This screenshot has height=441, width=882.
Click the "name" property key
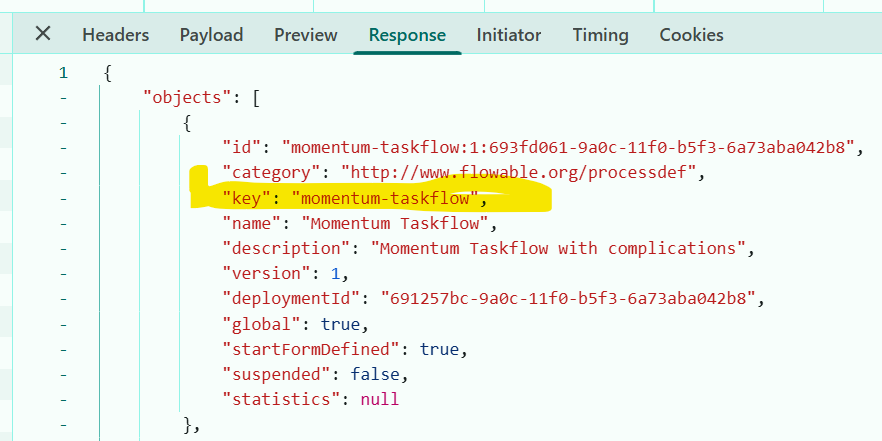(x=252, y=223)
